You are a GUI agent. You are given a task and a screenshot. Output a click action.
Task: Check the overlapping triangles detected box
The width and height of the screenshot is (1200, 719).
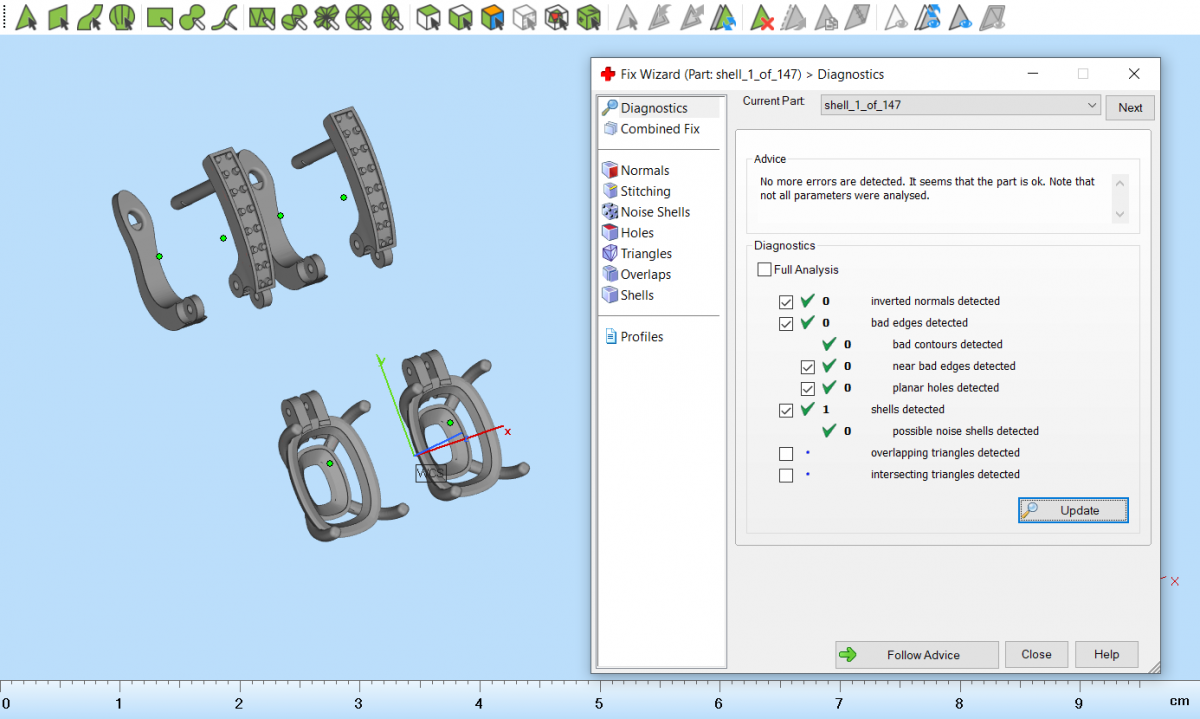pyautogui.click(x=786, y=454)
